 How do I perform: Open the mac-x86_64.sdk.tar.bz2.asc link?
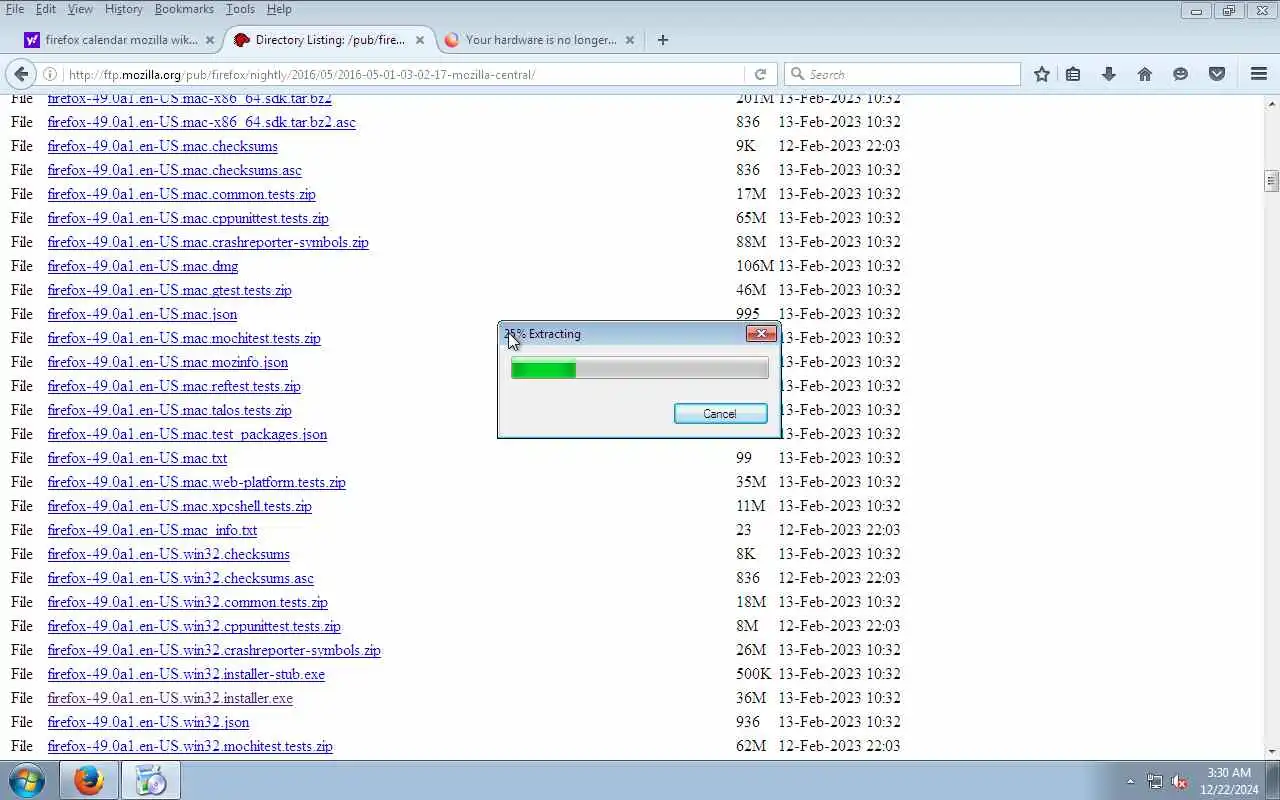pyautogui.click(x=202, y=122)
